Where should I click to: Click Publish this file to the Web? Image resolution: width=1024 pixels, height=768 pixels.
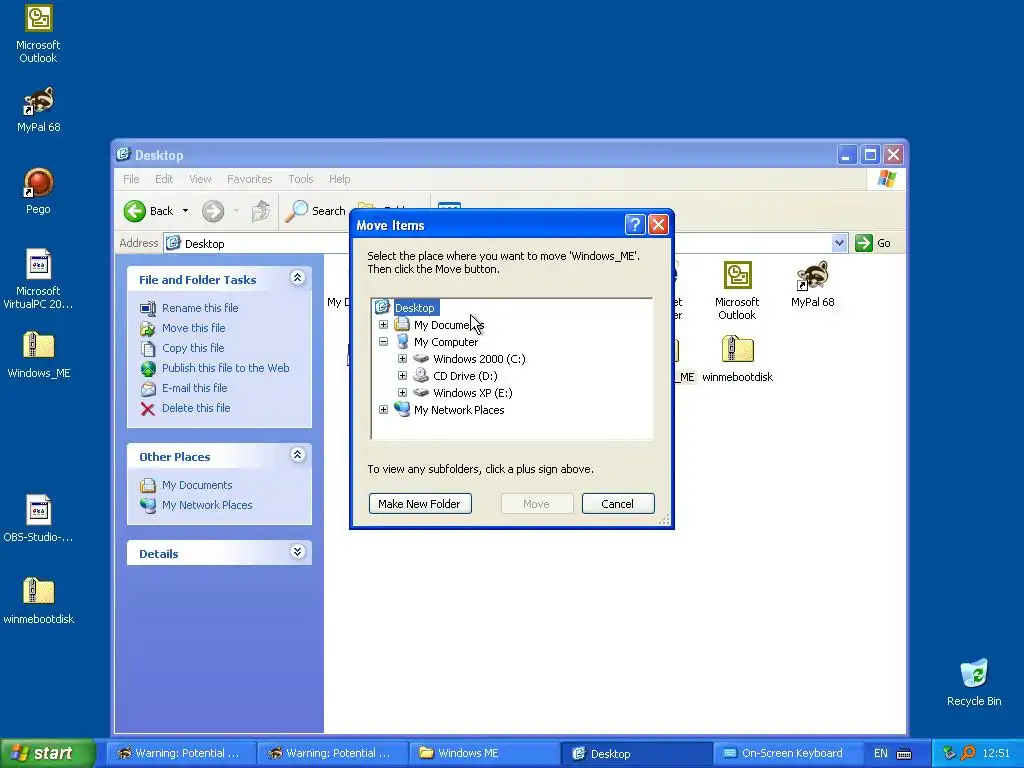pyautogui.click(x=225, y=368)
